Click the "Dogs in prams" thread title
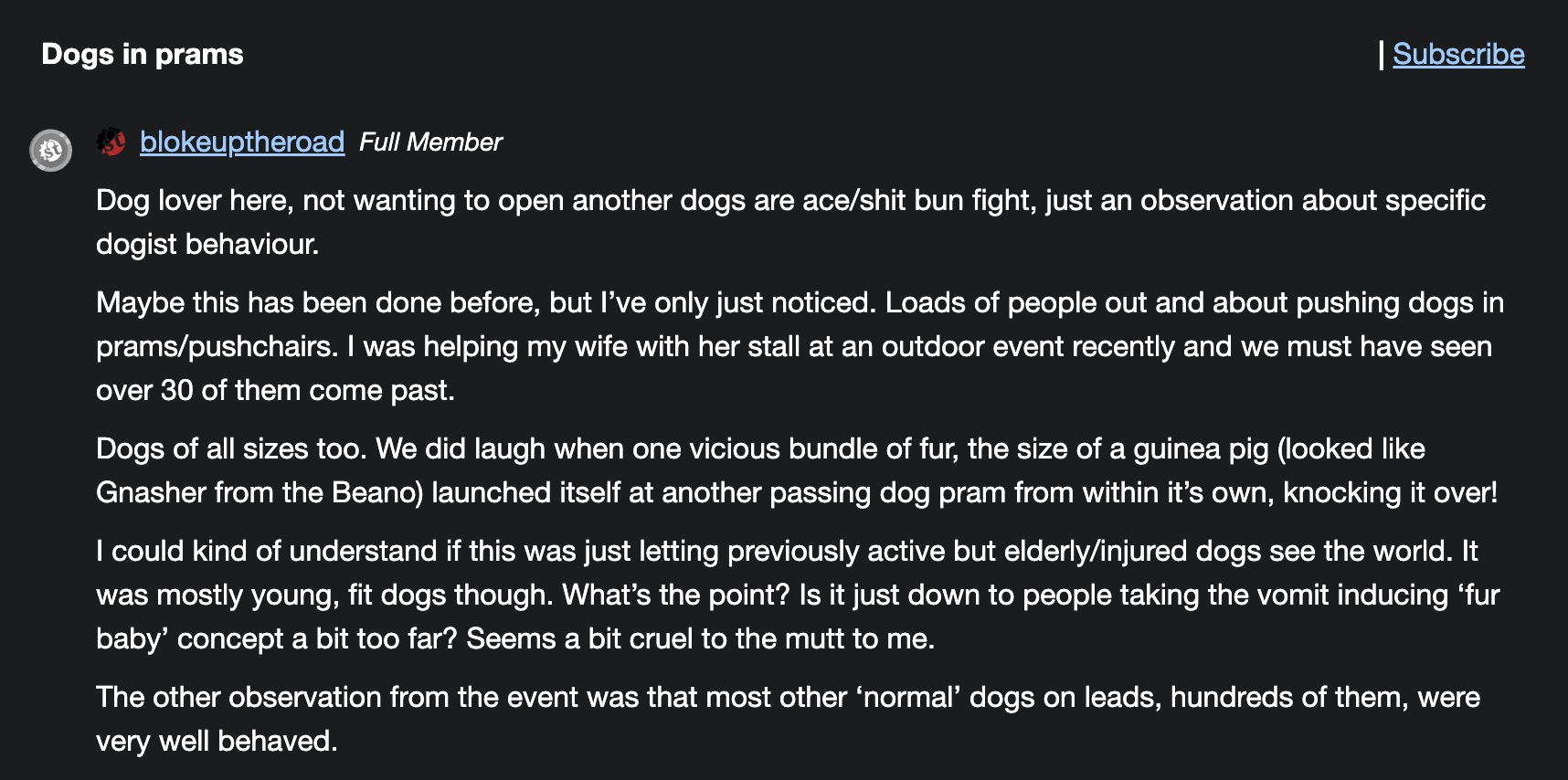Screen dimensions: 1568x780 click(x=143, y=54)
